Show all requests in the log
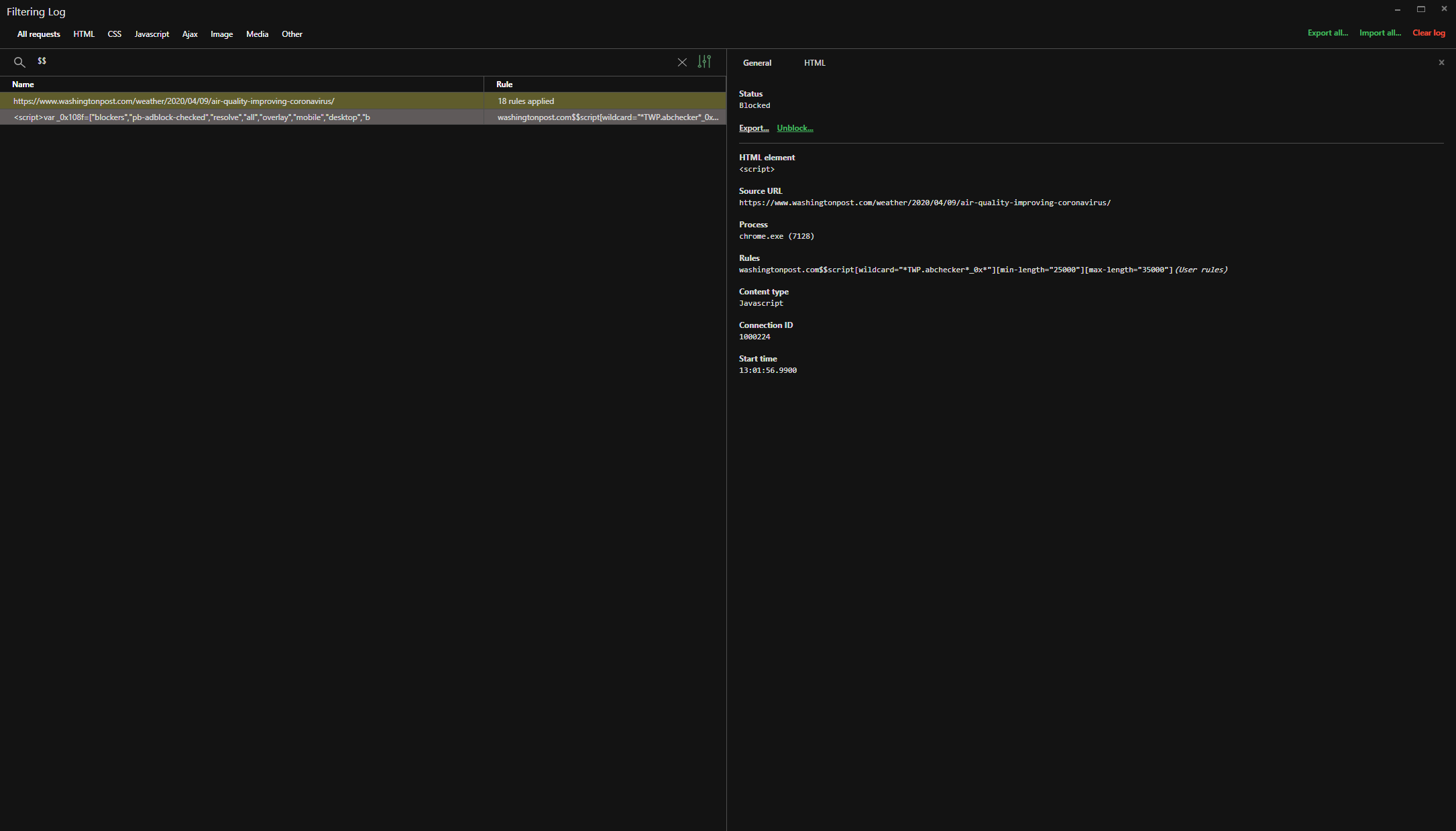 [x=38, y=34]
